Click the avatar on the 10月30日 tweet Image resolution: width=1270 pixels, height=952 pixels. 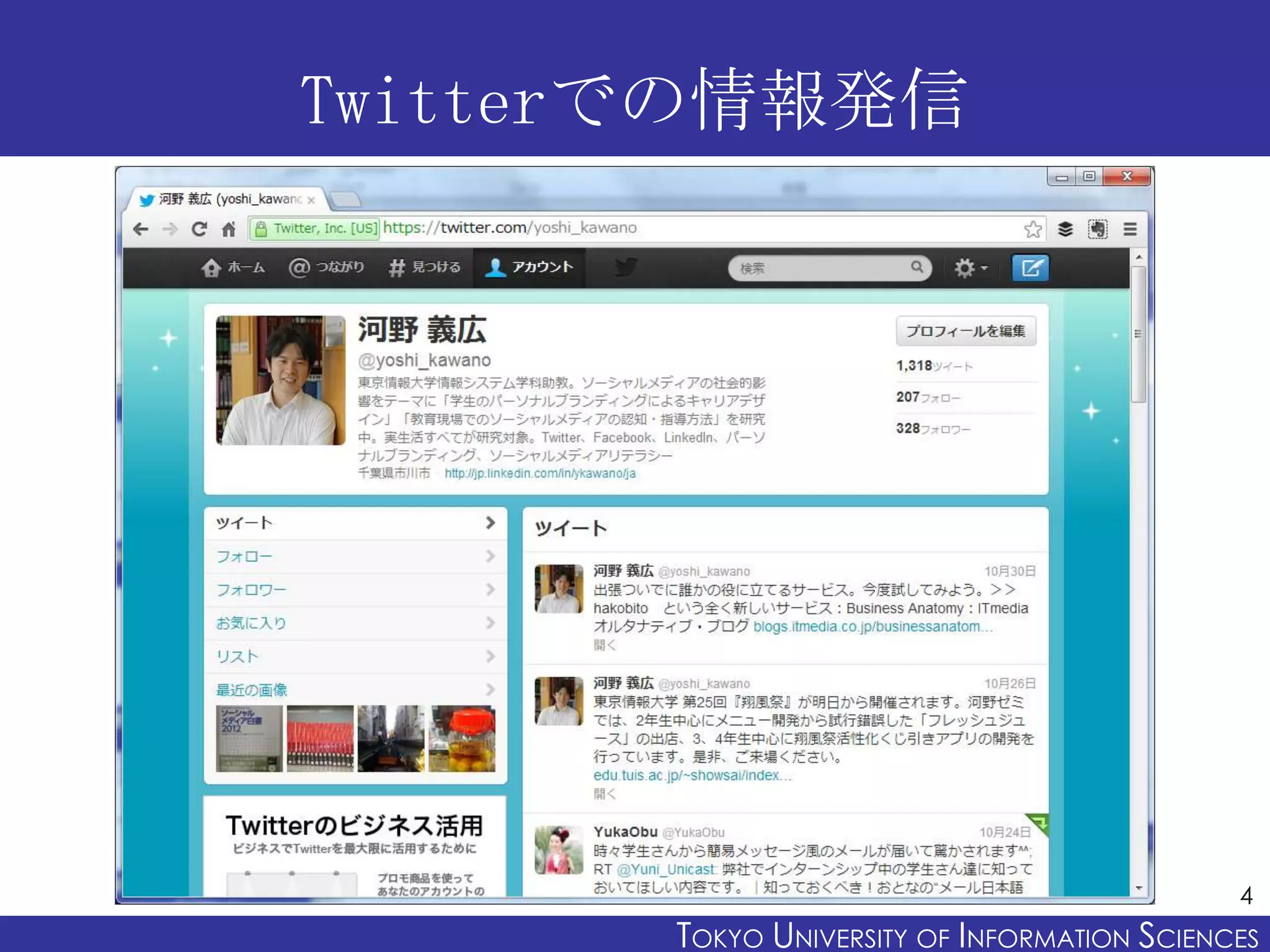click(x=559, y=589)
